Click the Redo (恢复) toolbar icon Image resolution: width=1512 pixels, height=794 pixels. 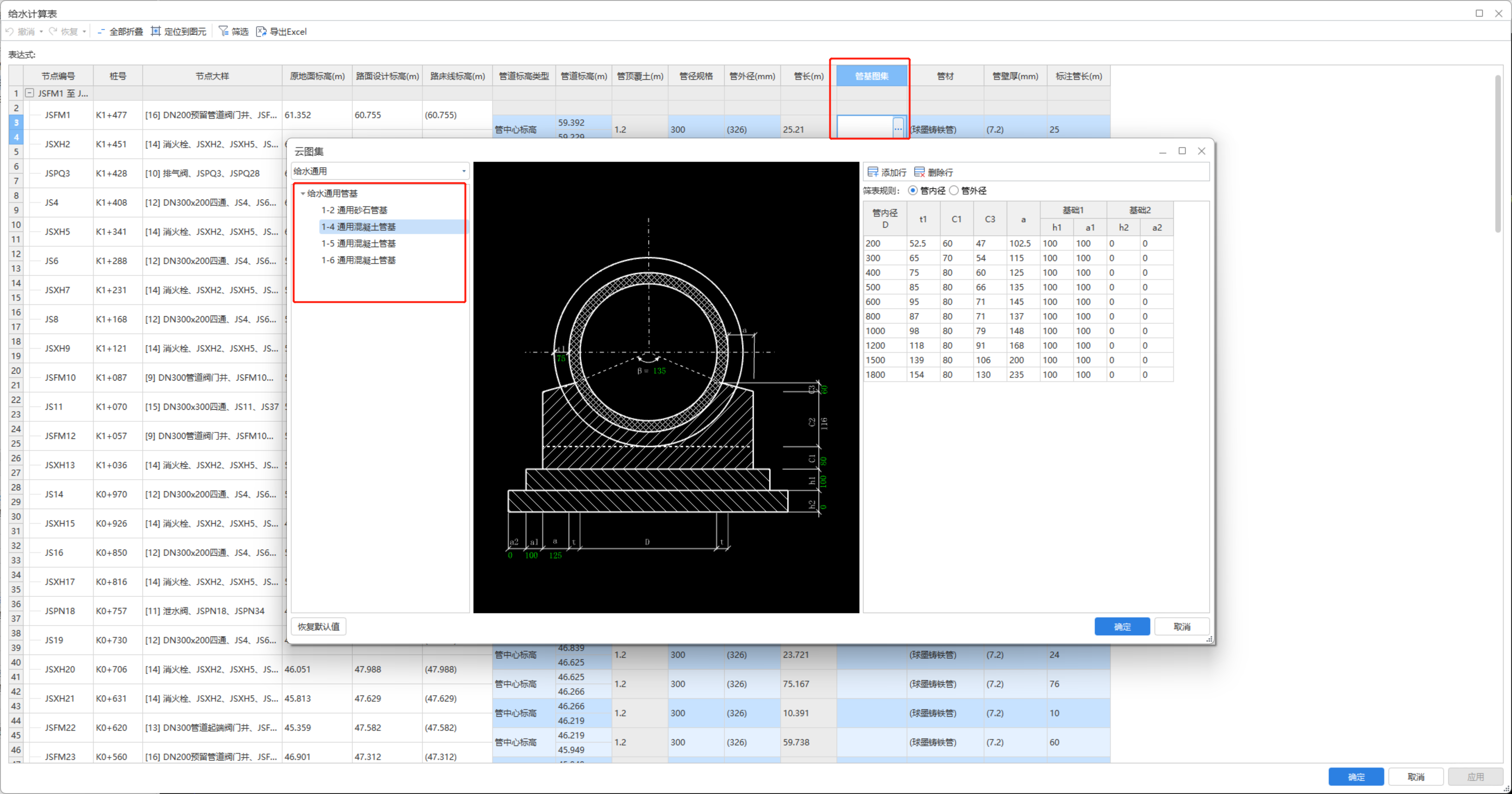(53, 31)
